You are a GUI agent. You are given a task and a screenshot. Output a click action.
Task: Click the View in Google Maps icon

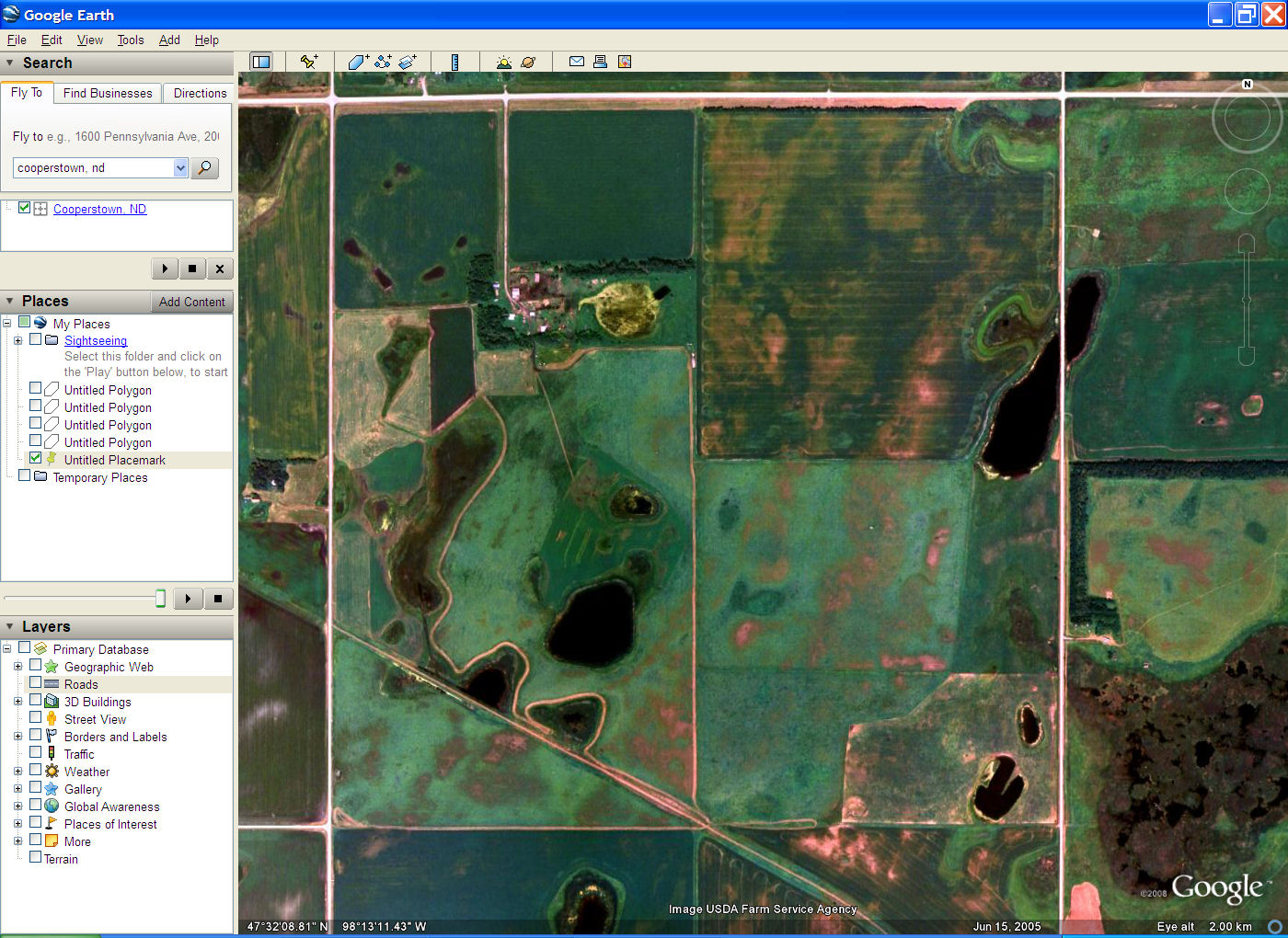pyautogui.click(x=625, y=62)
